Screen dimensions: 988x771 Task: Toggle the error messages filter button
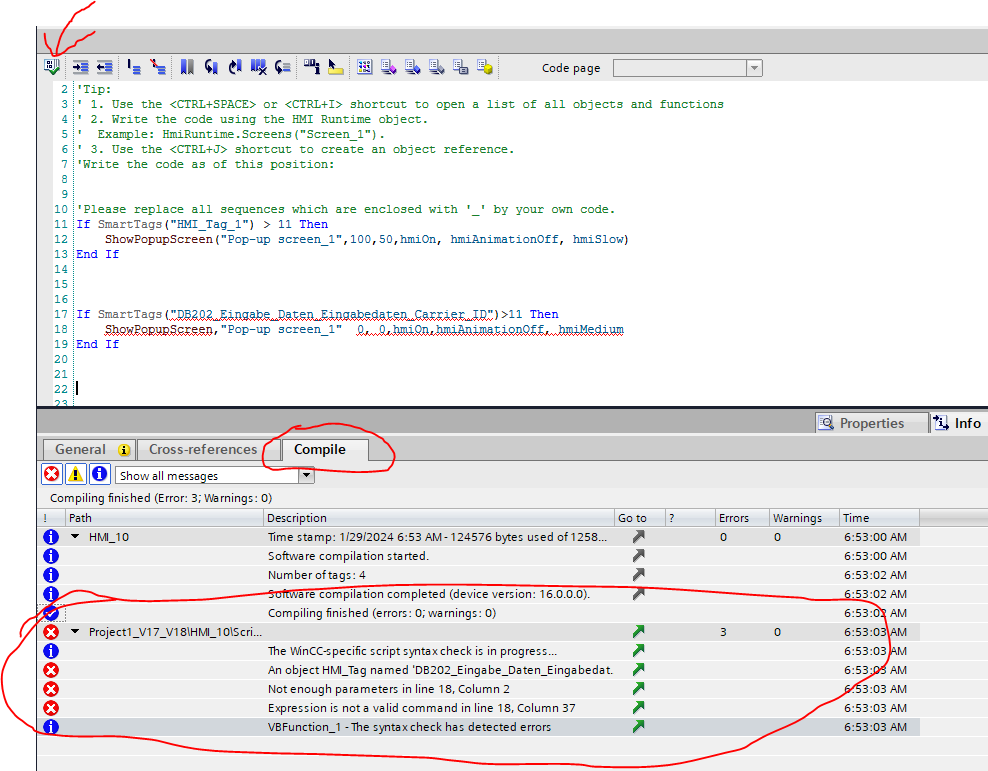pos(52,475)
